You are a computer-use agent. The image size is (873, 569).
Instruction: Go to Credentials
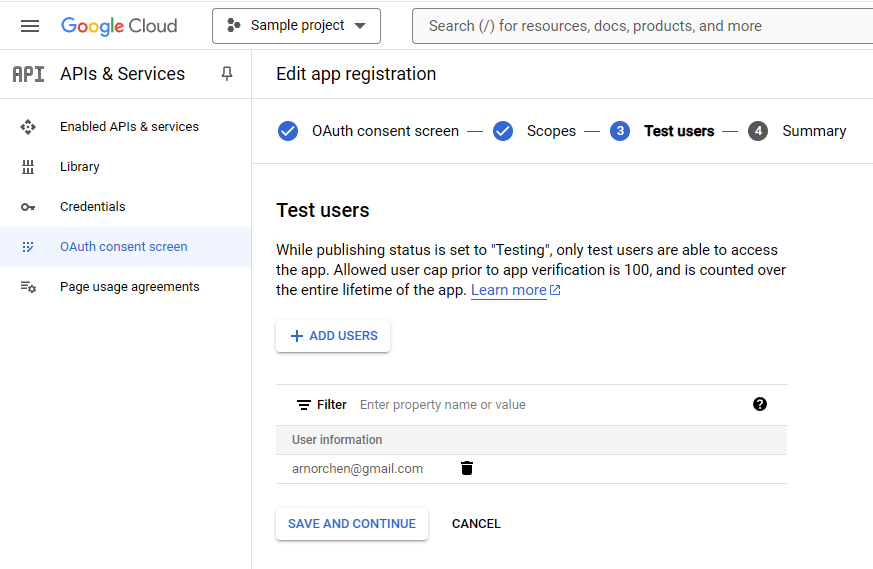click(x=92, y=207)
